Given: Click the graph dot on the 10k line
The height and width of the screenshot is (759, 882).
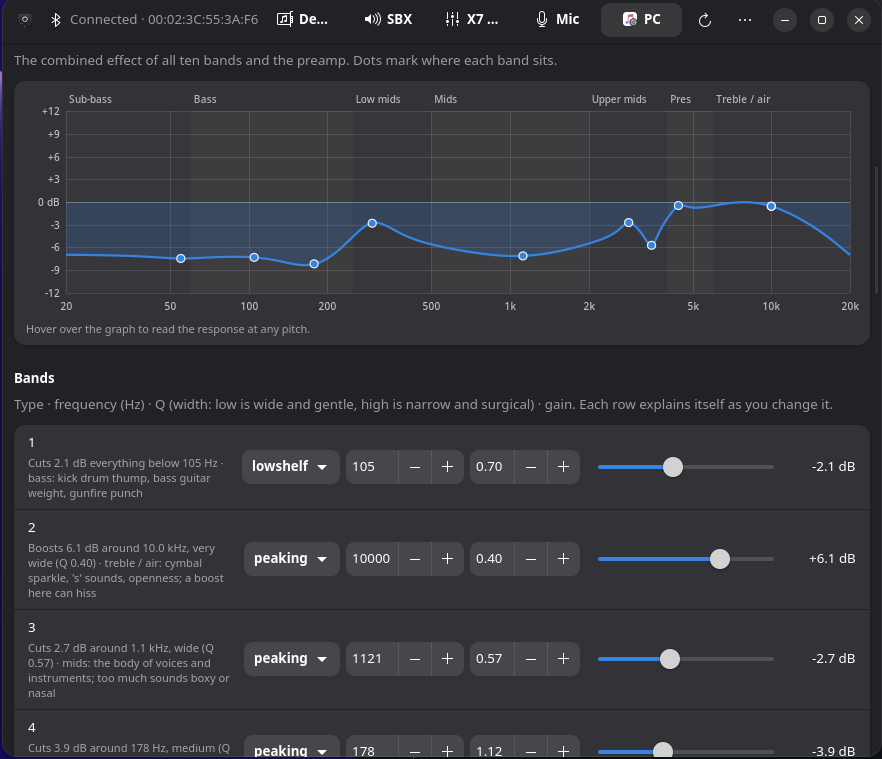Looking at the screenshot, I should [x=771, y=206].
